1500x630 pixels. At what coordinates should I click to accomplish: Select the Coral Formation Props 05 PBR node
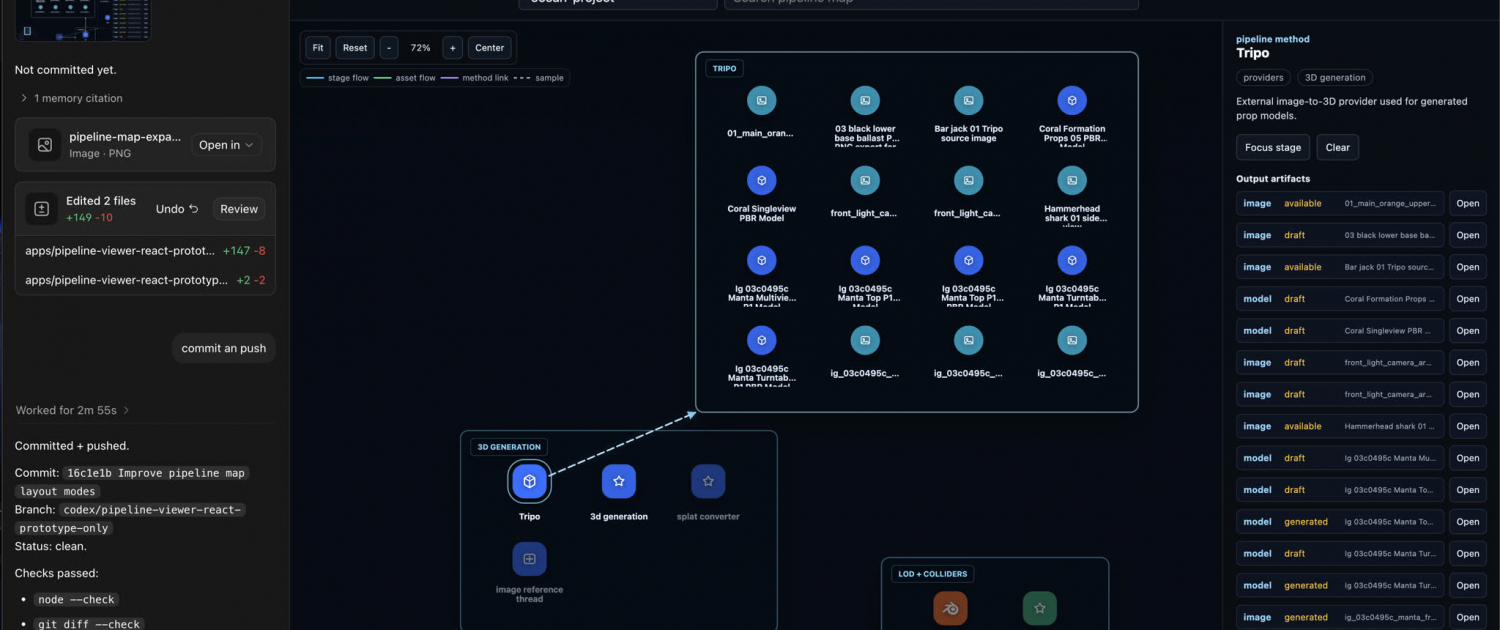click(x=1072, y=100)
